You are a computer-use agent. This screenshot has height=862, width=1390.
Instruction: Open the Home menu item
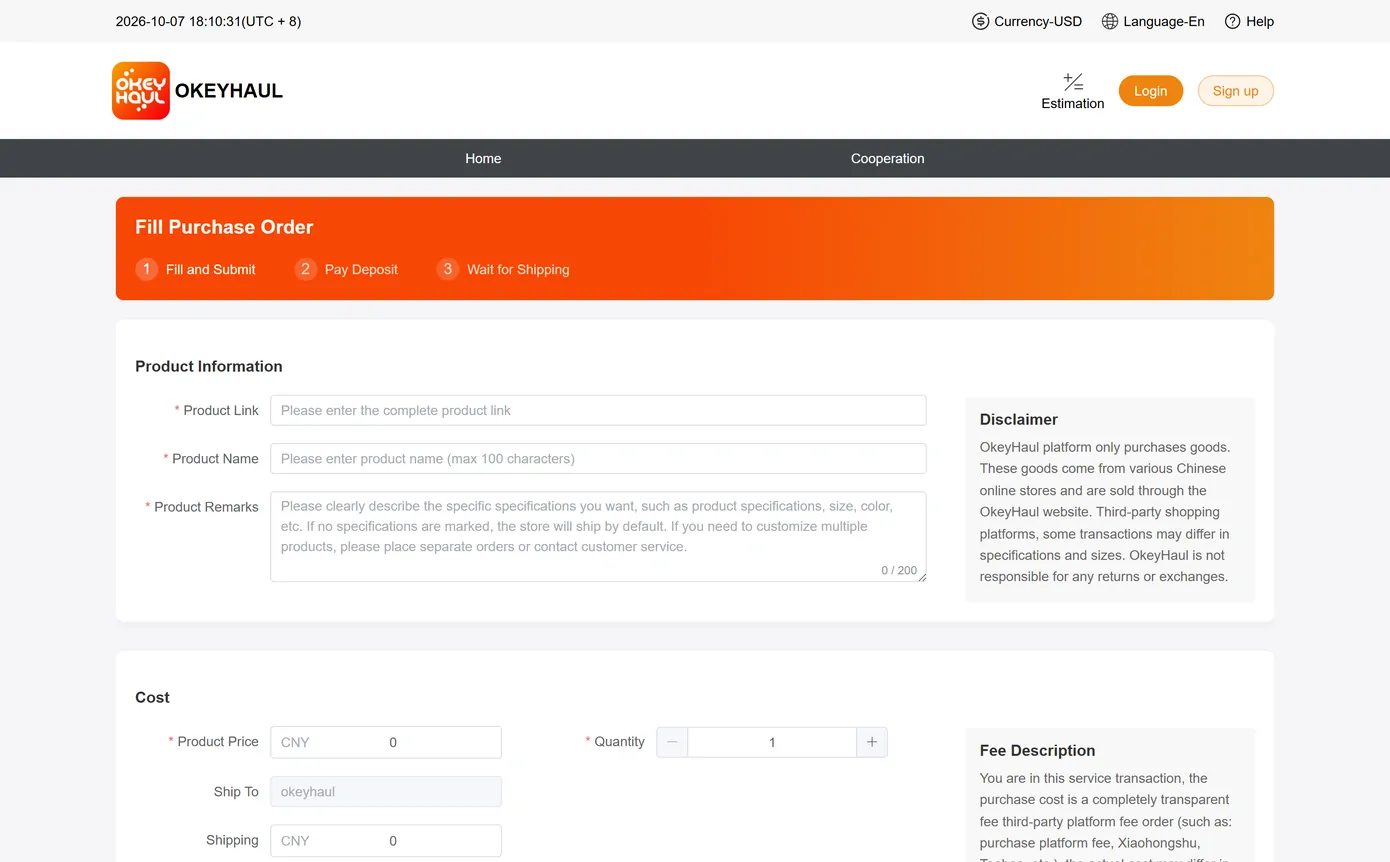tap(483, 158)
